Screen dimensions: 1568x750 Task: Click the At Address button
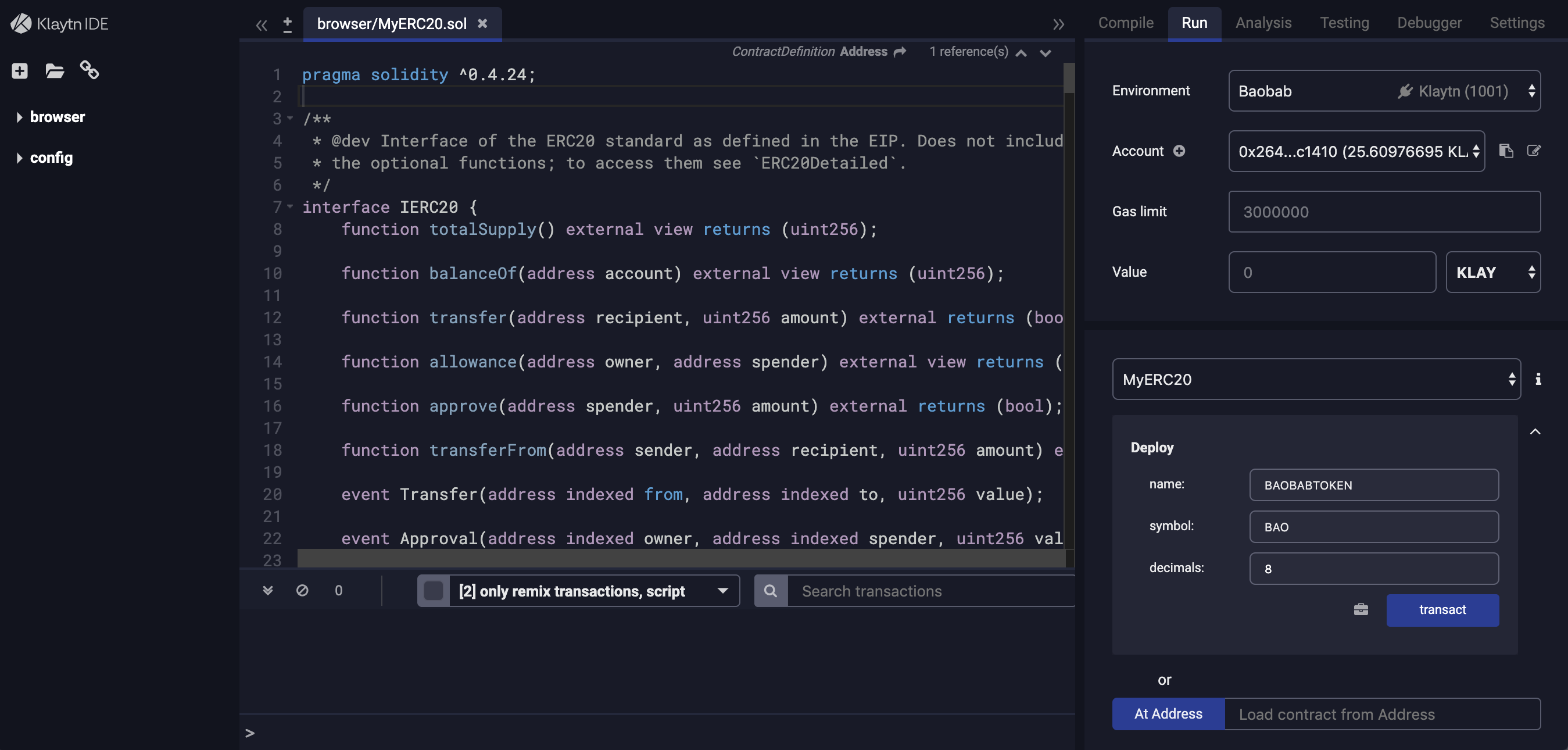(1168, 713)
